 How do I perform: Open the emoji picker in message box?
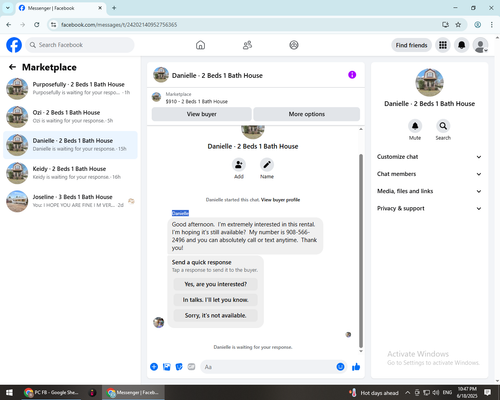(340, 367)
